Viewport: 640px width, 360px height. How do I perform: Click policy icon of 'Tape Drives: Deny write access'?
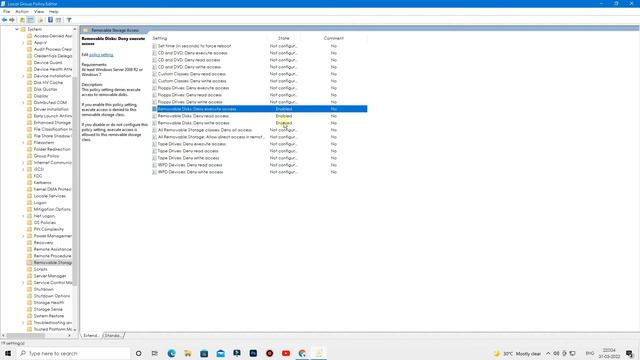coord(154,158)
